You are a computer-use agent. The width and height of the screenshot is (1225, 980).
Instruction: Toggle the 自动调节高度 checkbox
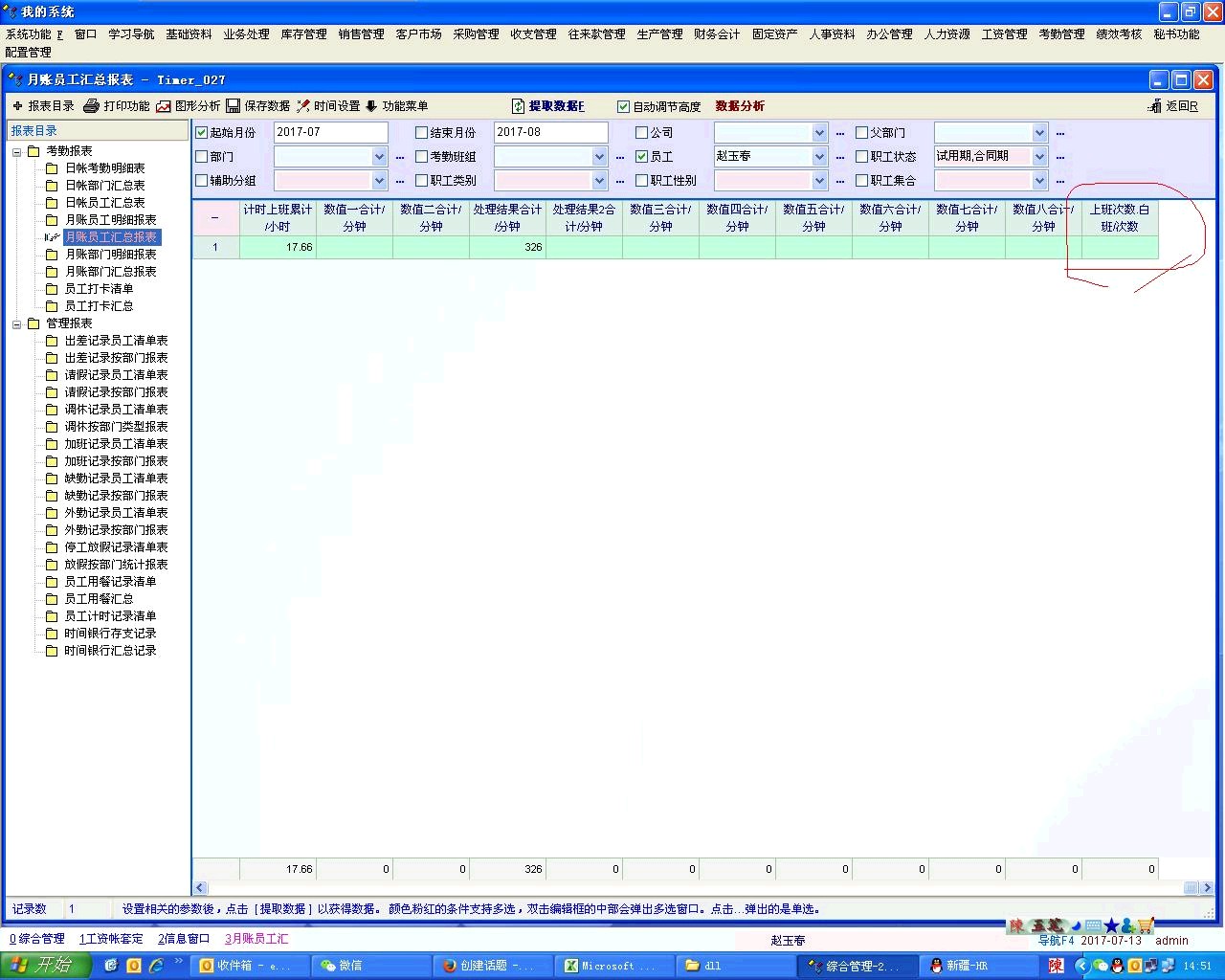[x=624, y=107]
